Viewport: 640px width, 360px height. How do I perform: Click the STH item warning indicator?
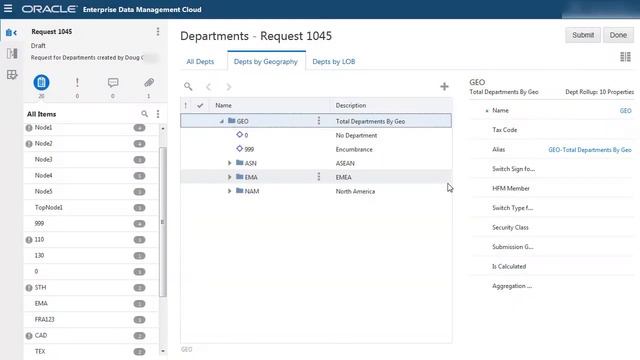click(29, 288)
